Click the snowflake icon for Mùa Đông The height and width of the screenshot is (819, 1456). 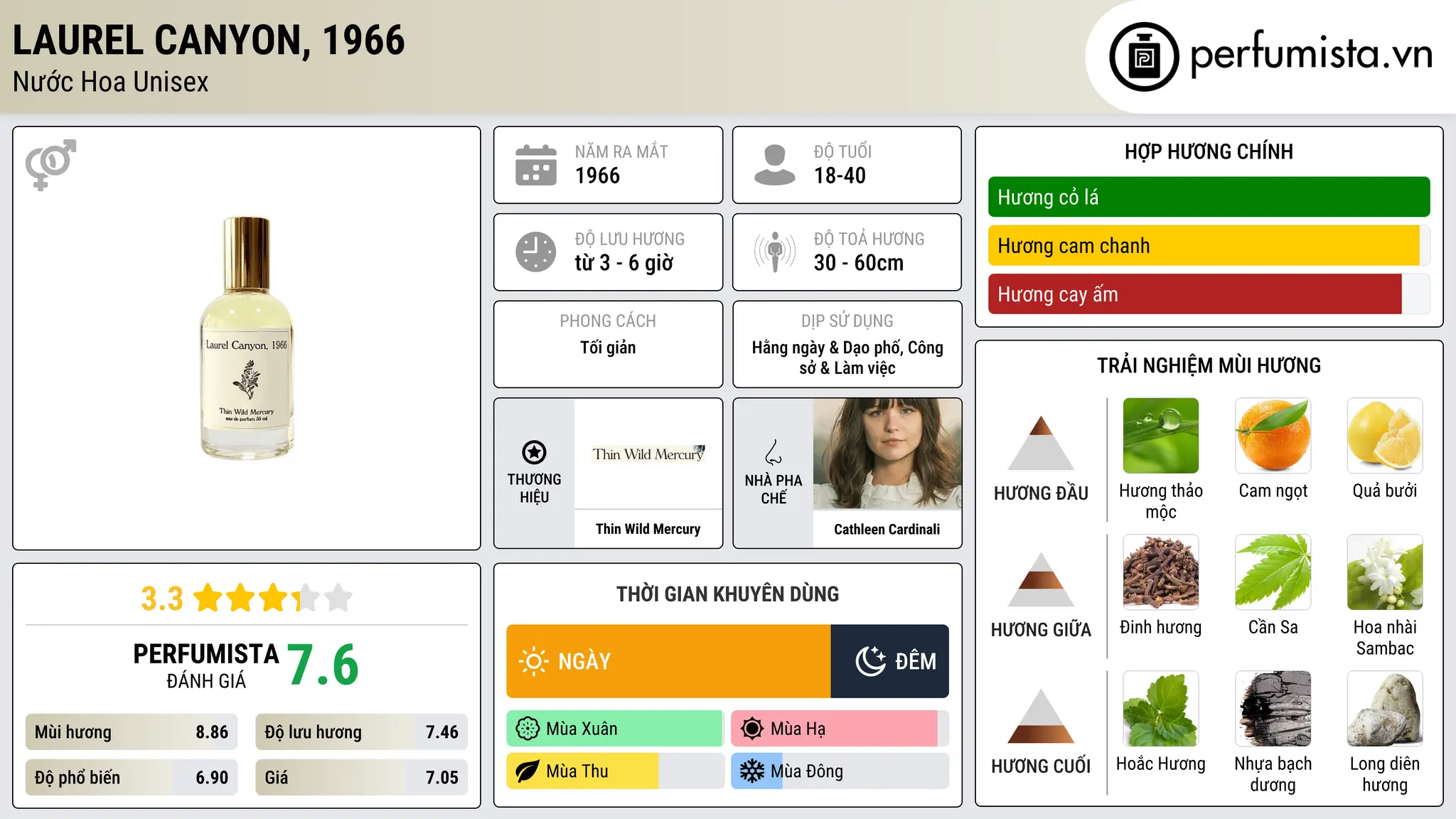click(752, 771)
